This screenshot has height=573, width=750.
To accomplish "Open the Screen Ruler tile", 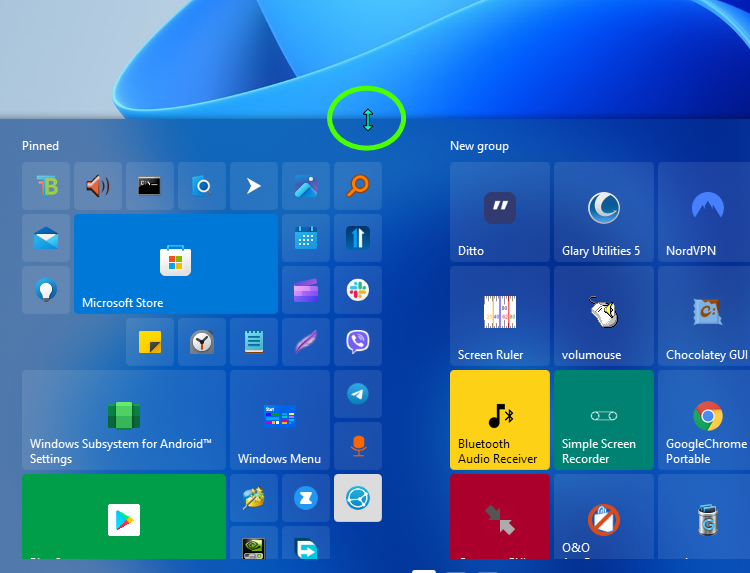I will (x=500, y=316).
